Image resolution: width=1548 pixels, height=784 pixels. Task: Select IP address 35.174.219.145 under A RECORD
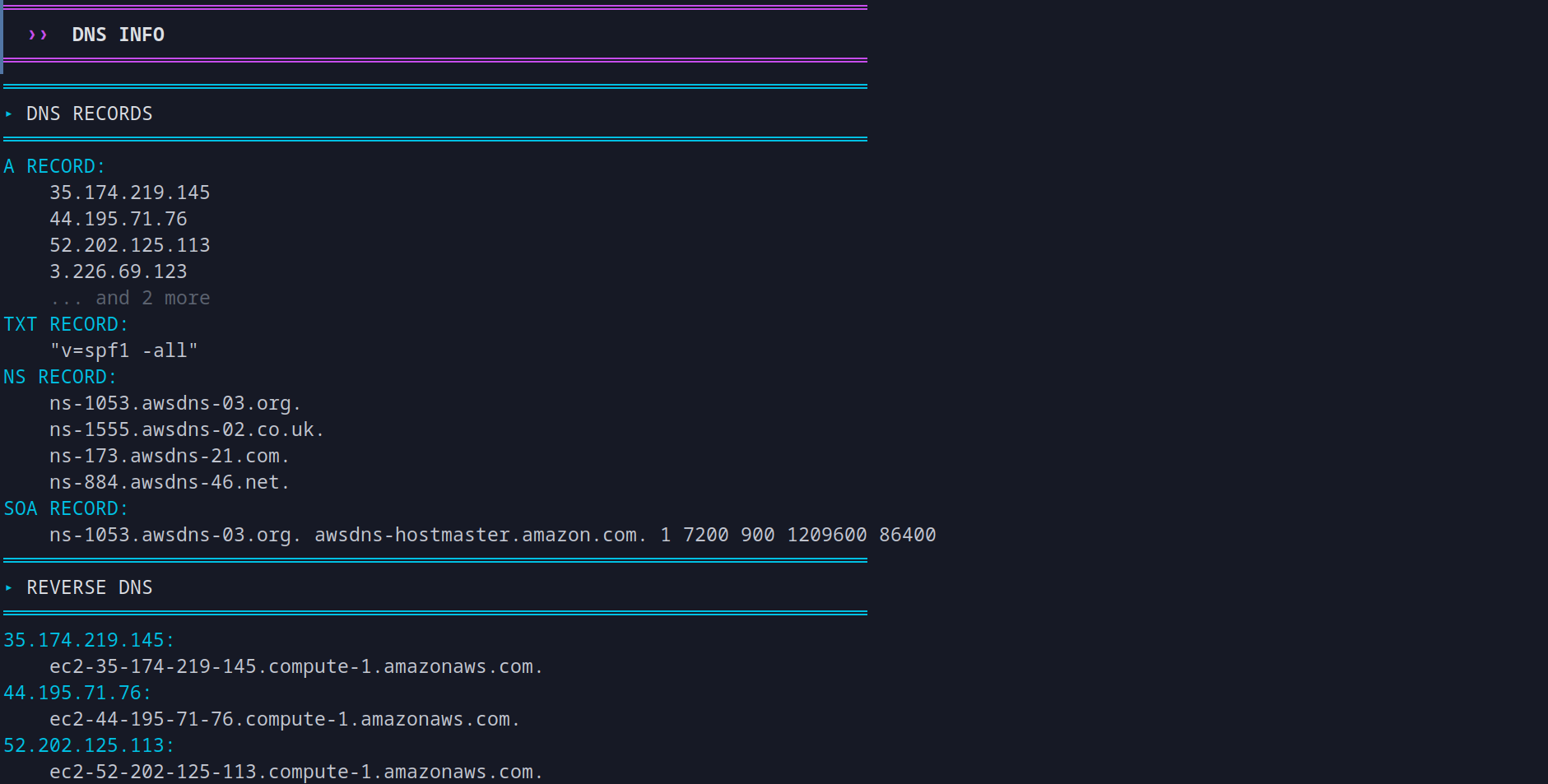pyautogui.click(x=129, y=192)
